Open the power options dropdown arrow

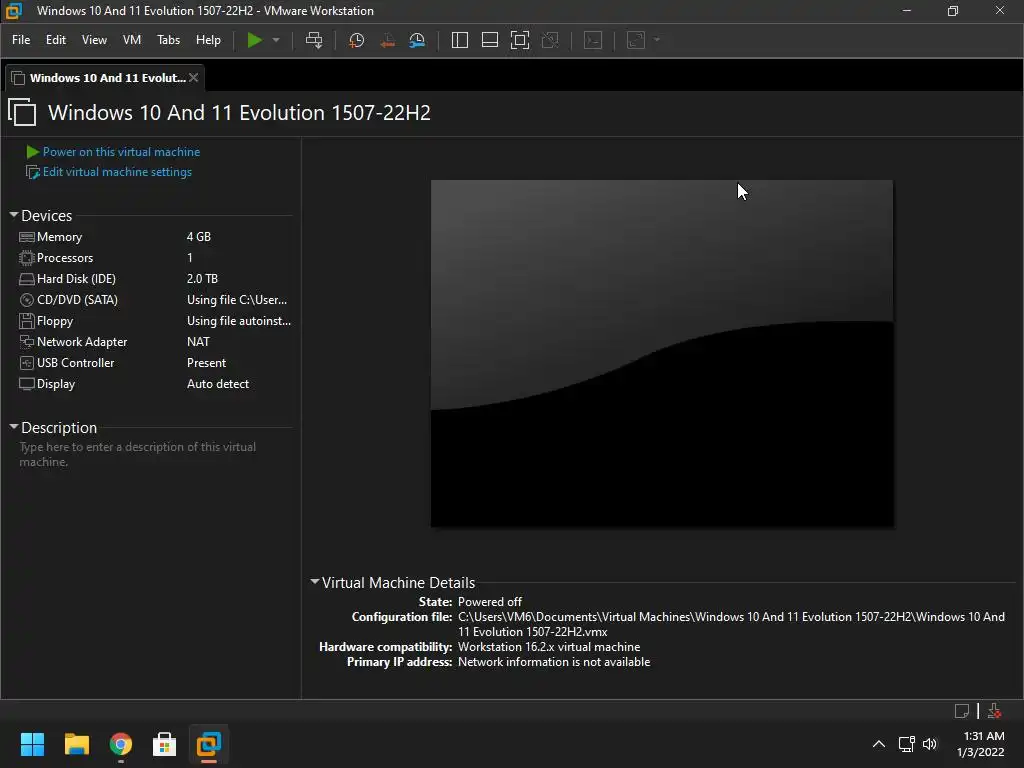[x=276, y=40]
